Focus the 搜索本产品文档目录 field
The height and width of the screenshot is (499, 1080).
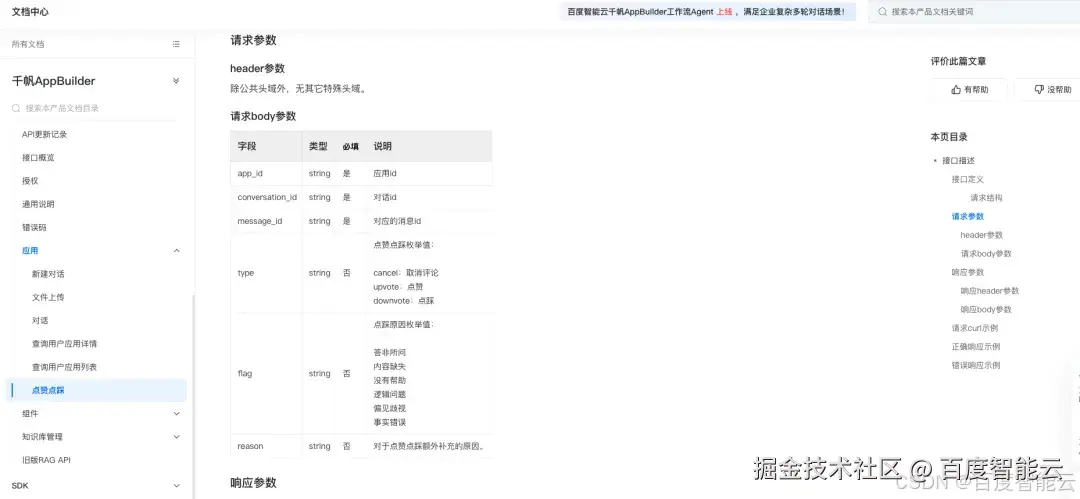(x=94, y=108)
